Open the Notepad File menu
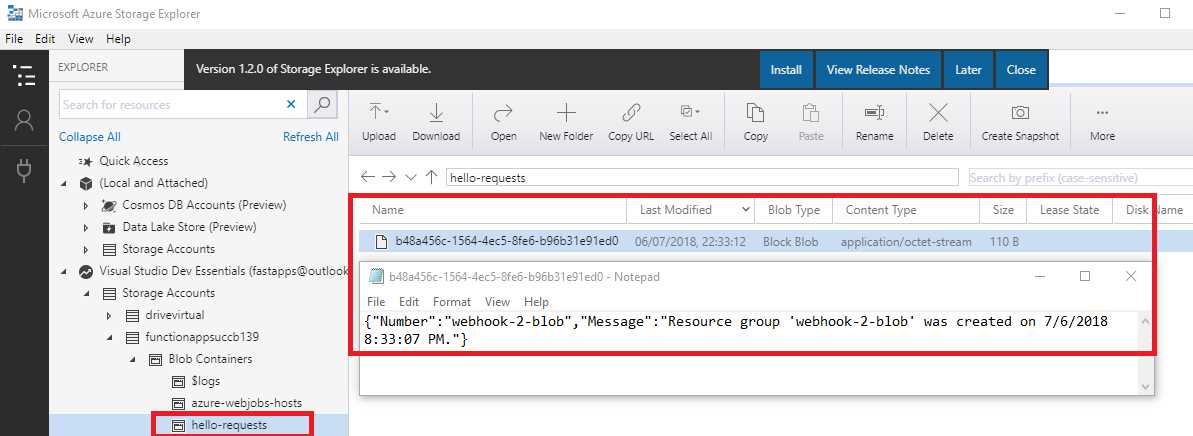1193x436 pixels. coord(376,301)
